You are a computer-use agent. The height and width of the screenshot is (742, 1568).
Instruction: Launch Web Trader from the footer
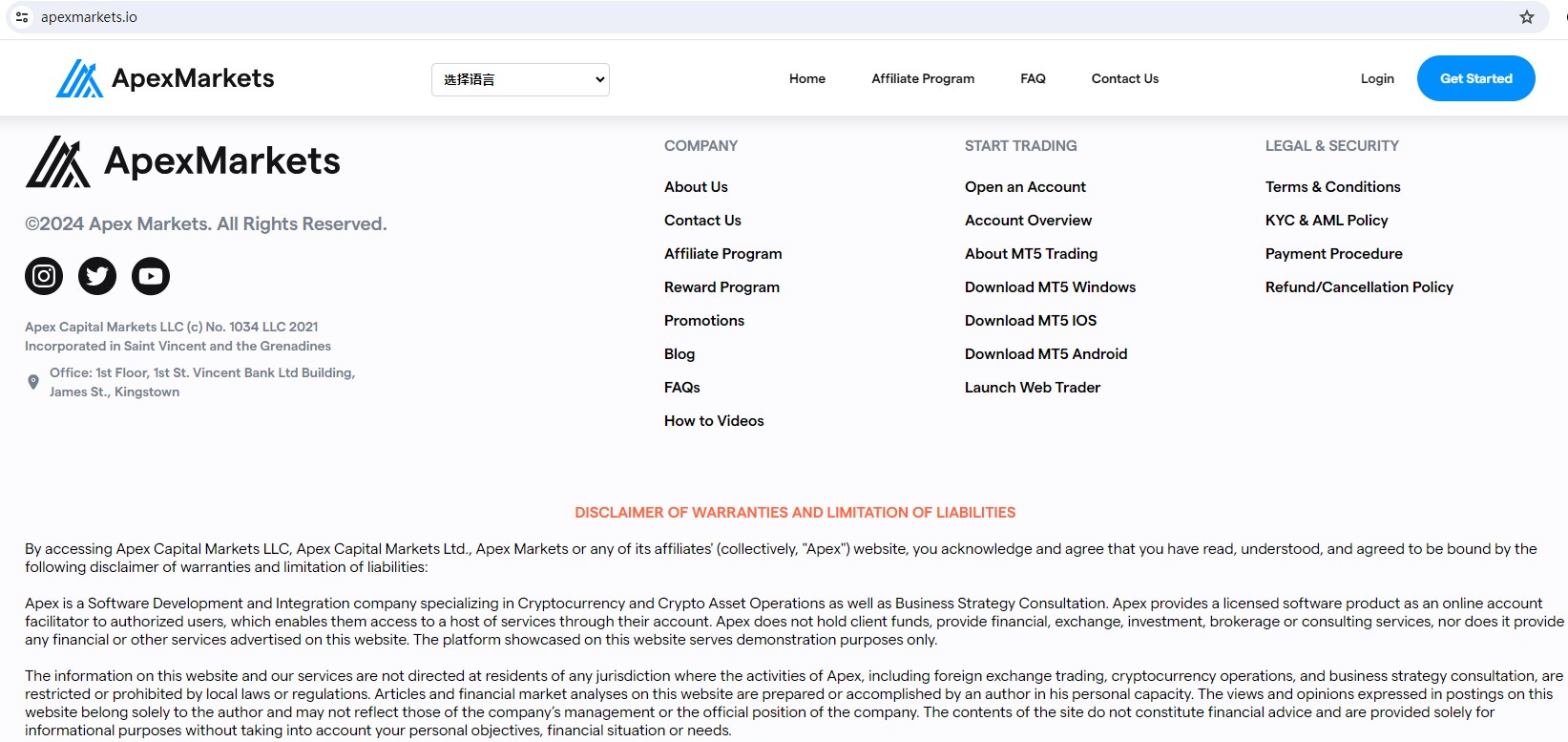1032,387
